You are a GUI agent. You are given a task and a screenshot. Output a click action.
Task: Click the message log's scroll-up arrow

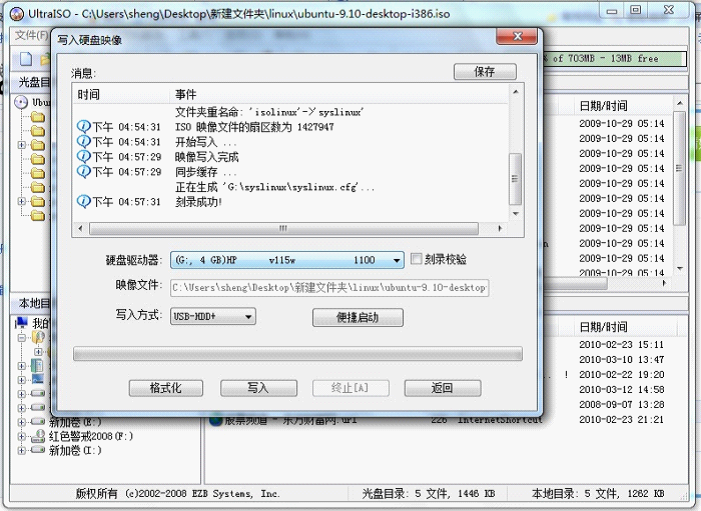click(515, 92)
